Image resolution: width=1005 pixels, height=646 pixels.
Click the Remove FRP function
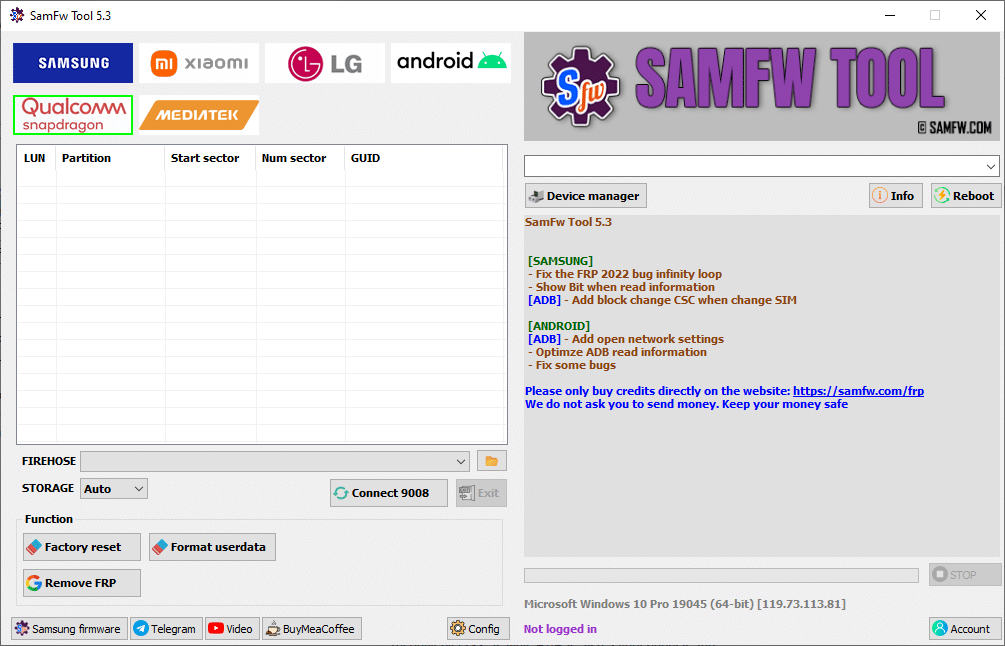[x=81, y=583]
